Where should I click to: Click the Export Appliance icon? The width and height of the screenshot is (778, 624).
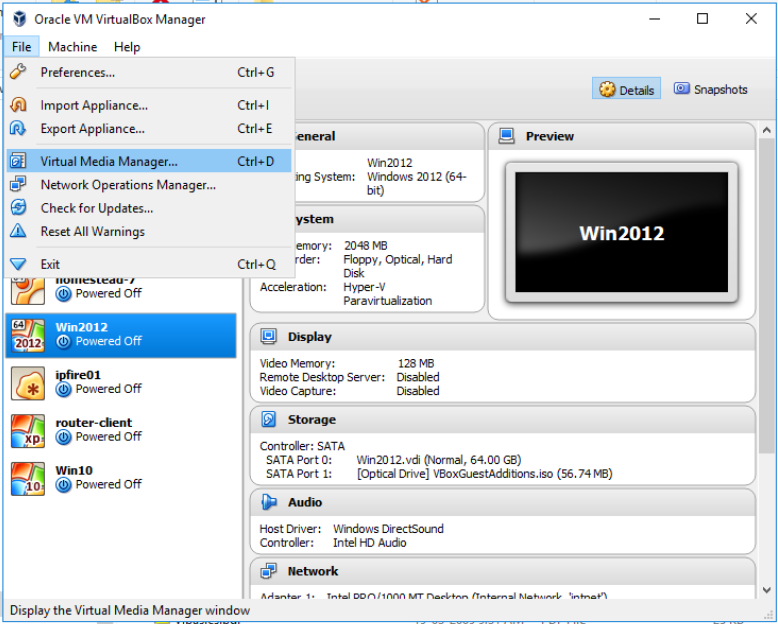(x=18, y=128)
